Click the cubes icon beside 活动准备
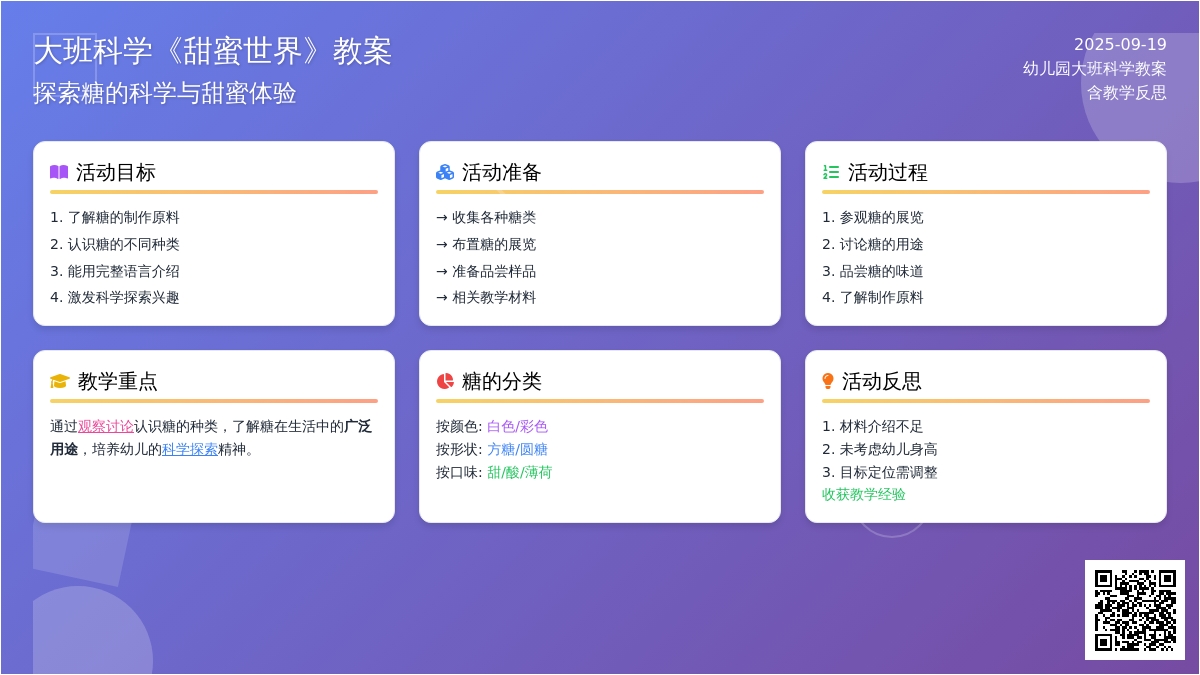 [445, 172]
